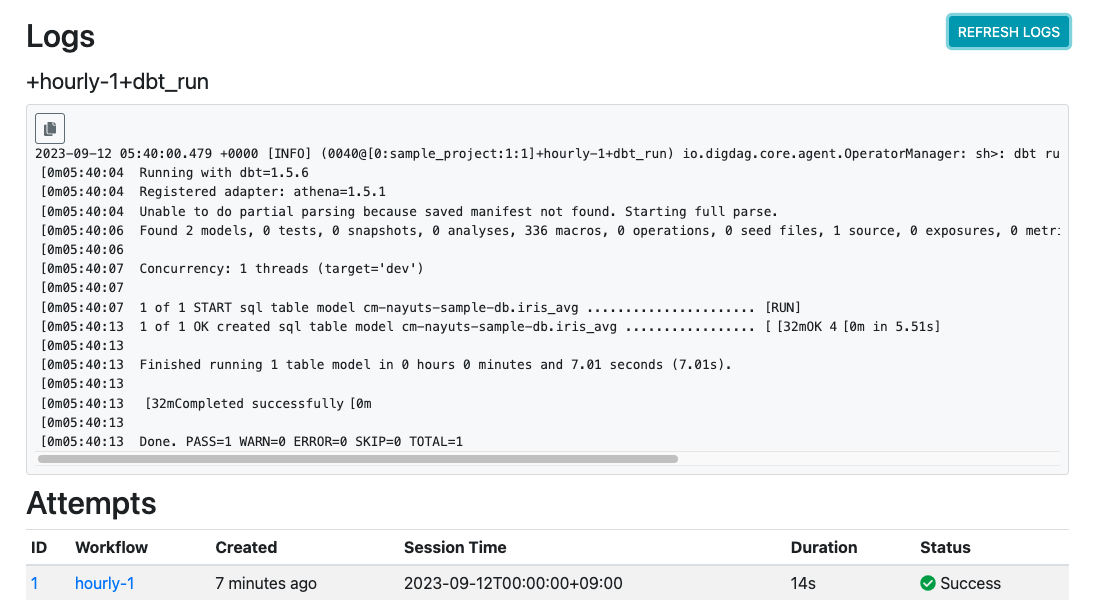The height and width of the screenshot is (606, 1095).
Task: Open attempt ID 1 link
Action: point(35,583)
